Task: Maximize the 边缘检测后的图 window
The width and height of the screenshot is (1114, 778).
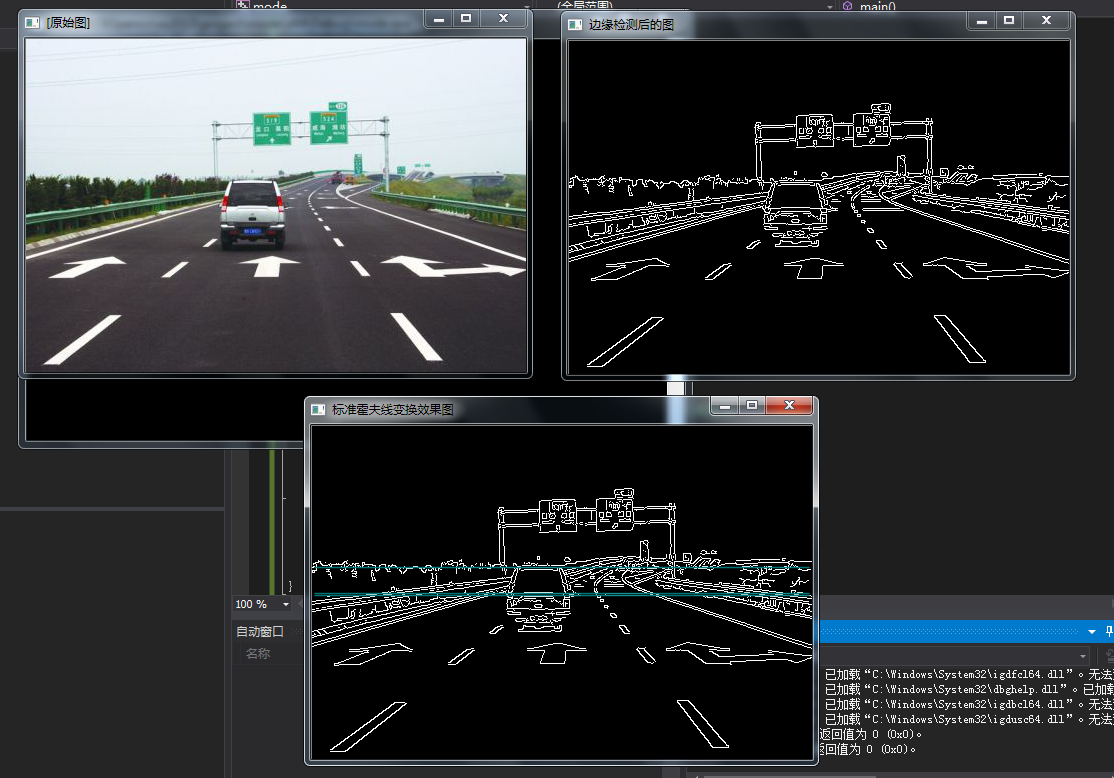Action: coord(1009,21)
